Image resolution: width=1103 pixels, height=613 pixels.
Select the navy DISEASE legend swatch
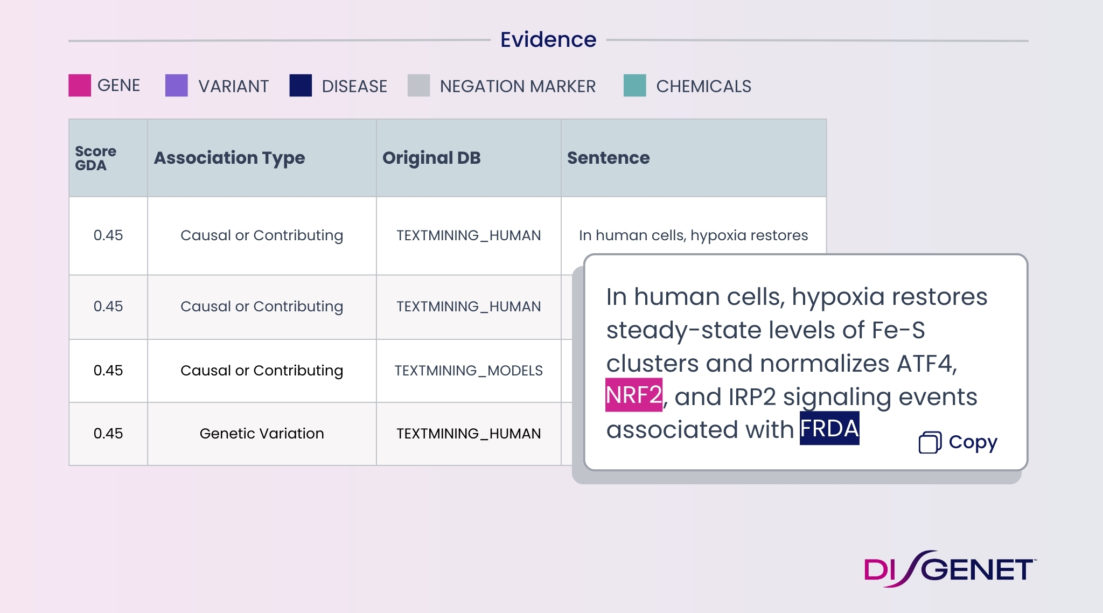click(301, 86)
